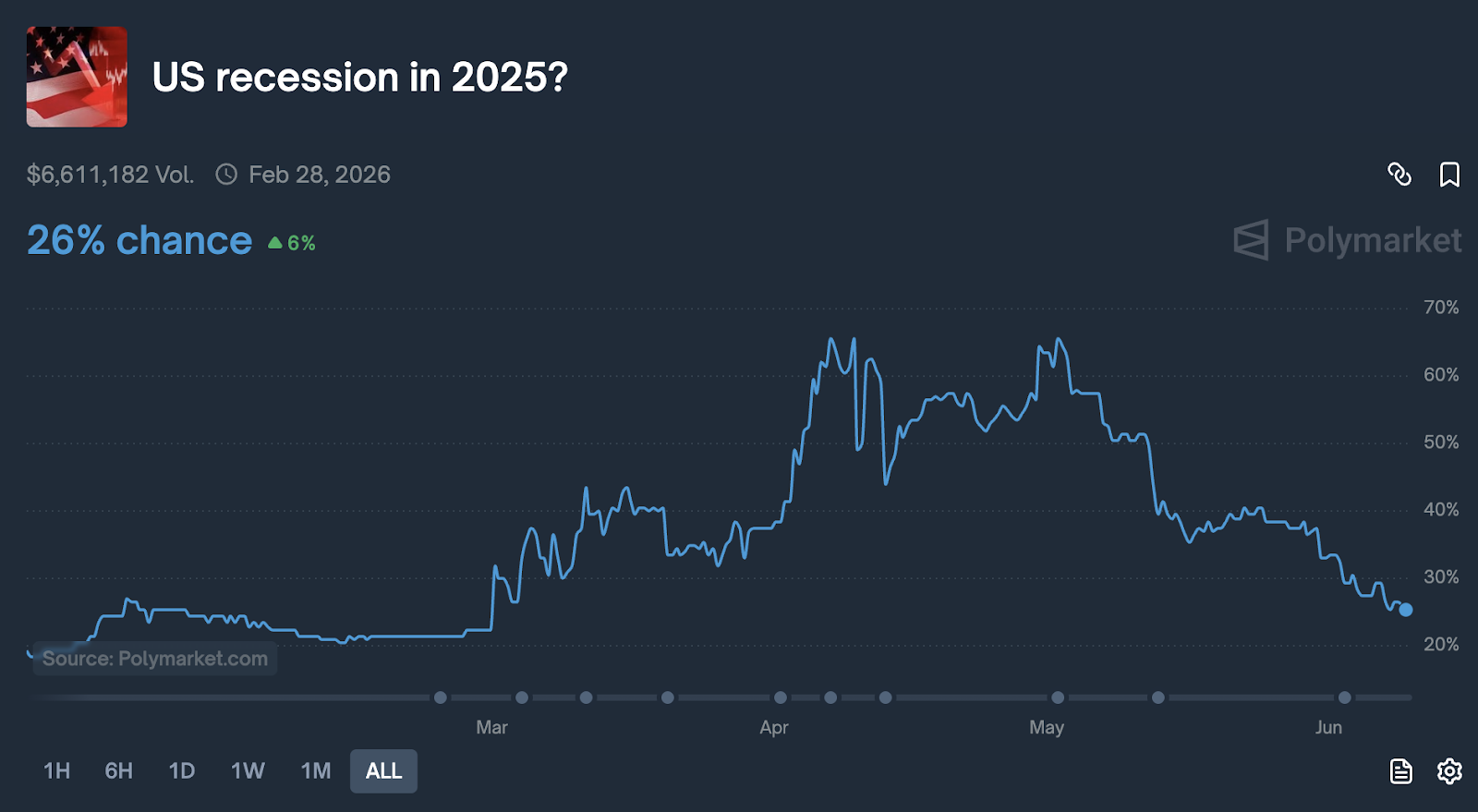Switch chart to 1W range
Viewport: 1478px width, 812px height.
point(248,770)
